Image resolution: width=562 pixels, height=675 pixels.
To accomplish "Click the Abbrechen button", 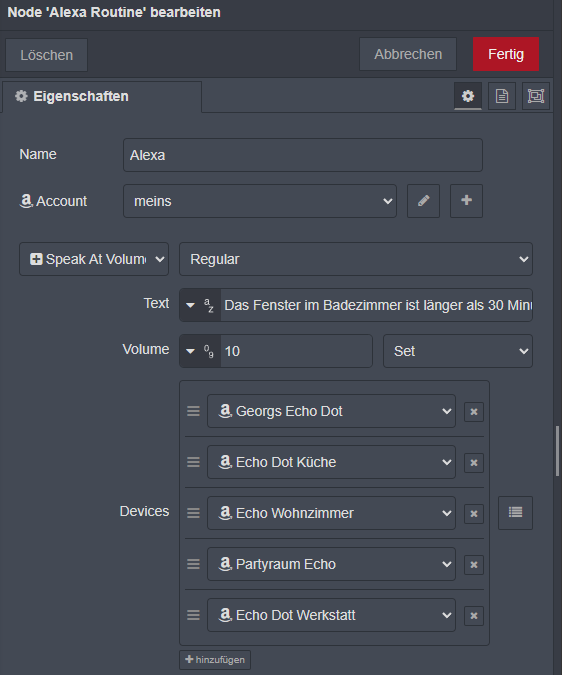I will 408,54.
